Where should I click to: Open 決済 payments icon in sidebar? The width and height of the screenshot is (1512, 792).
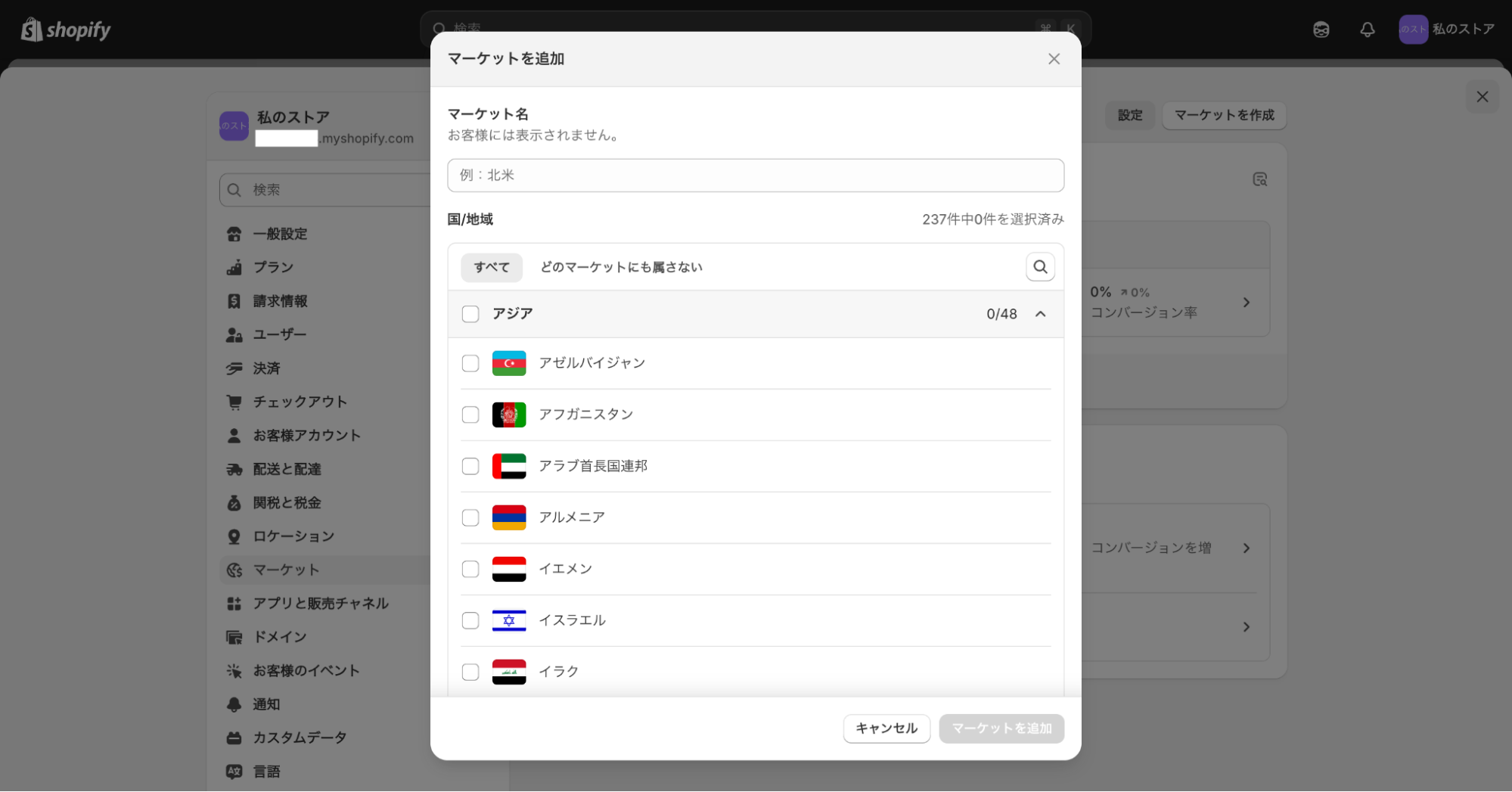click(x=234, y=368)
